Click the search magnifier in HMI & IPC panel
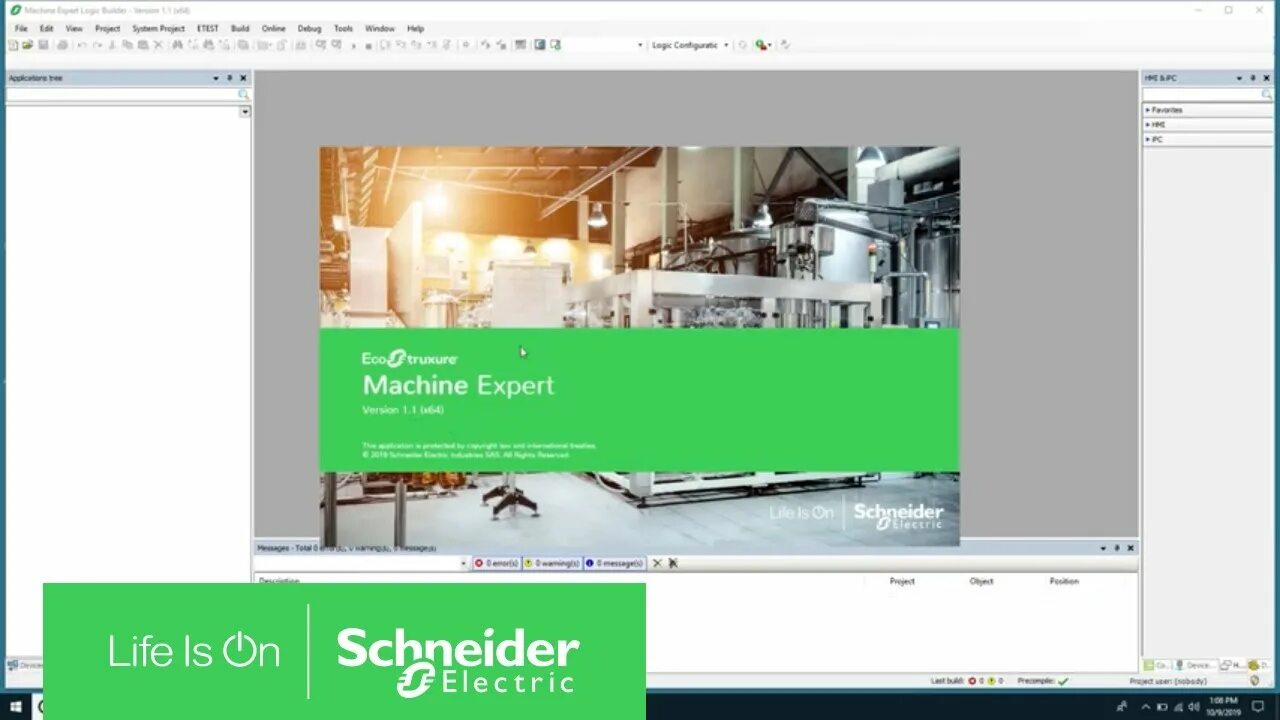 pyautogui.click(x=1266, y=94)
